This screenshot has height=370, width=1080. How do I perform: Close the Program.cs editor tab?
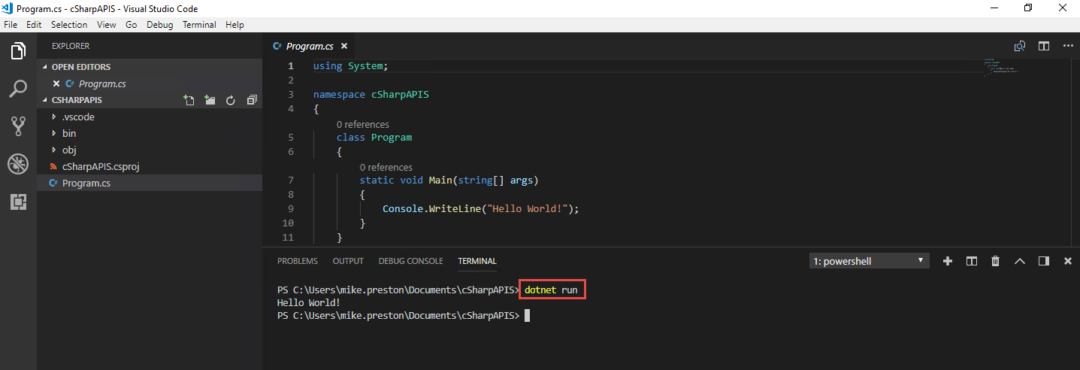click(344, 46)
